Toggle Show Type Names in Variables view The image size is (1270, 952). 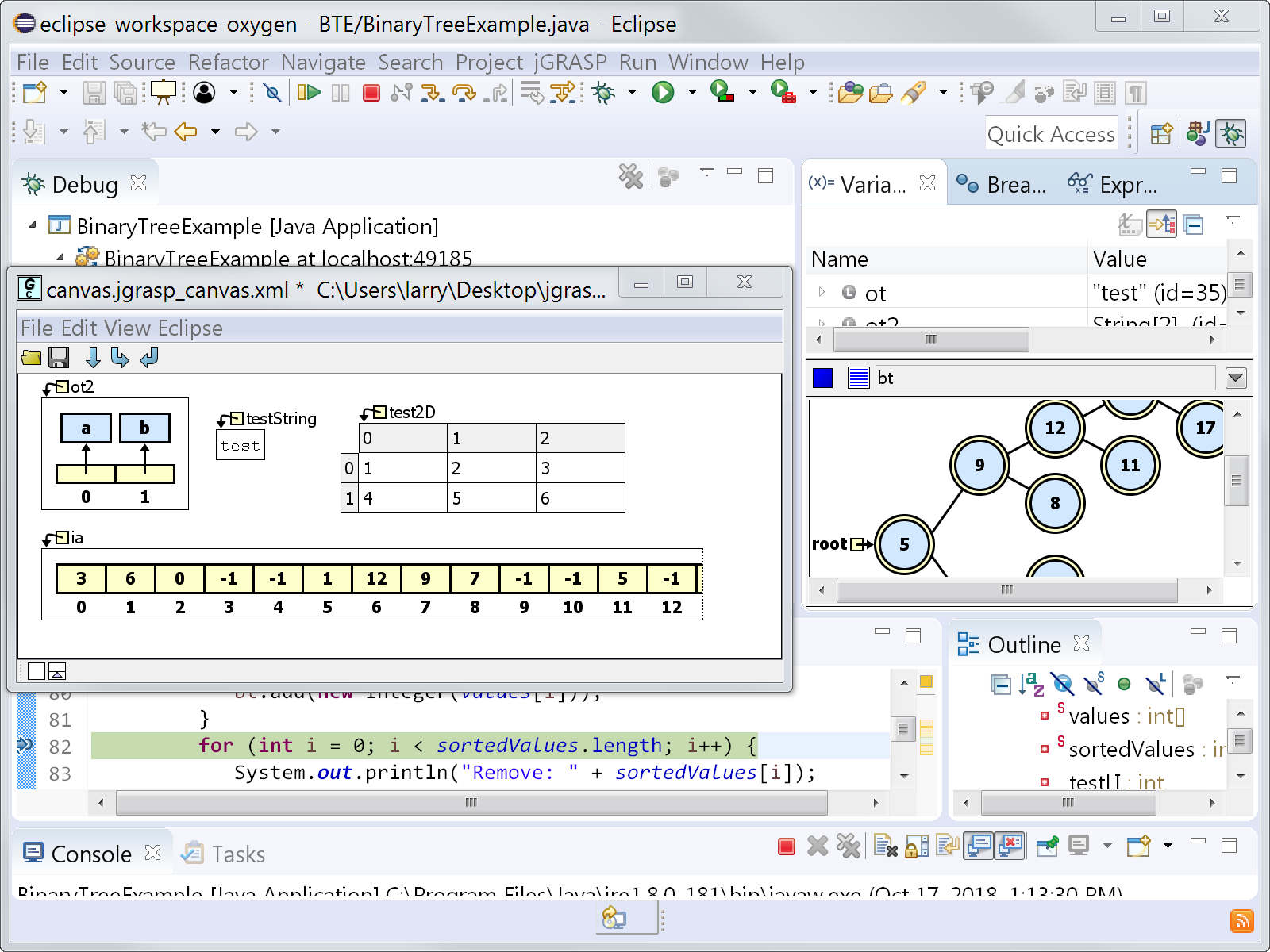[1130, 225]
